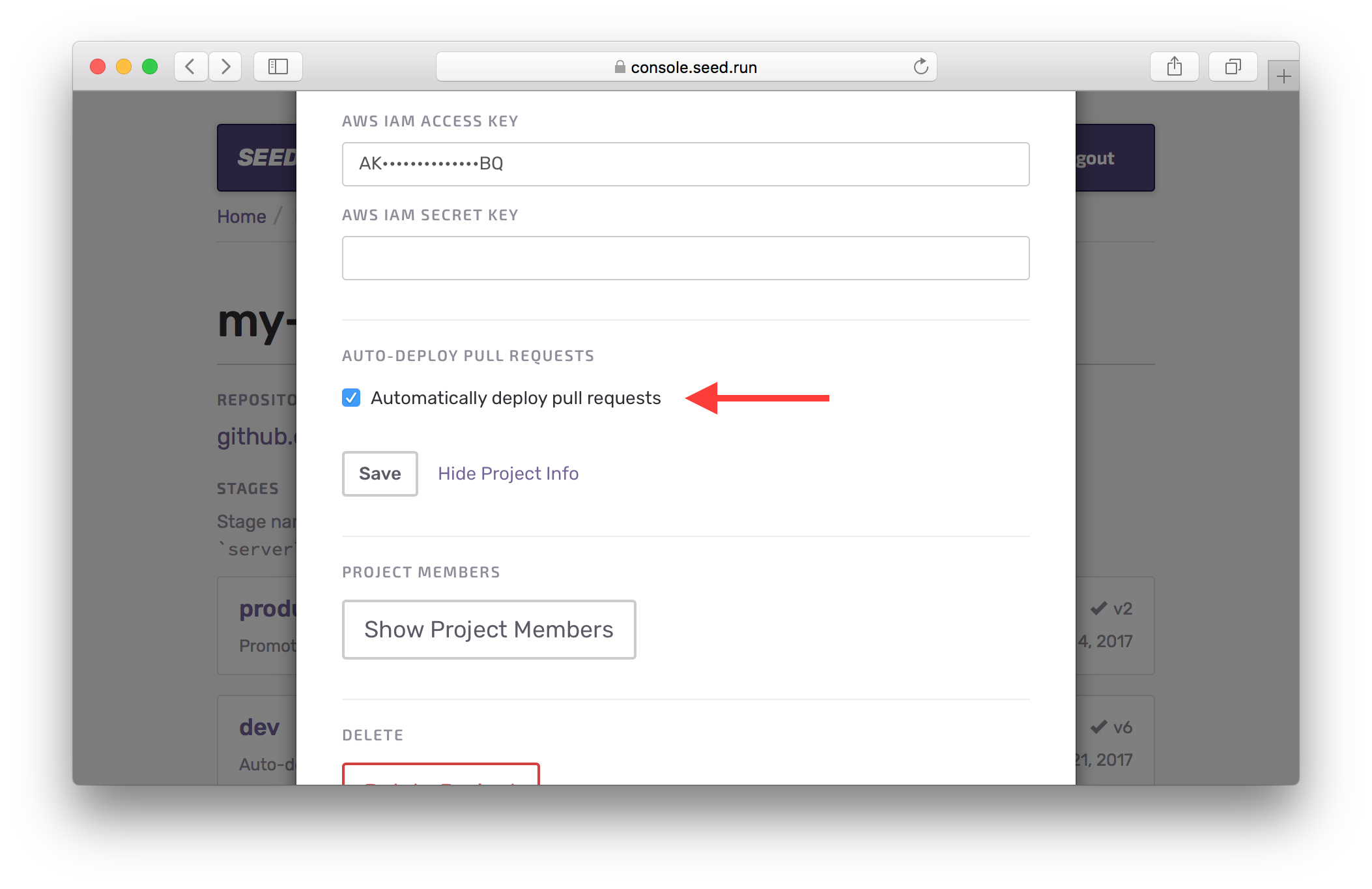Toggle the Safari sidebar
The image size is (1372, 889).
[278, 66]
